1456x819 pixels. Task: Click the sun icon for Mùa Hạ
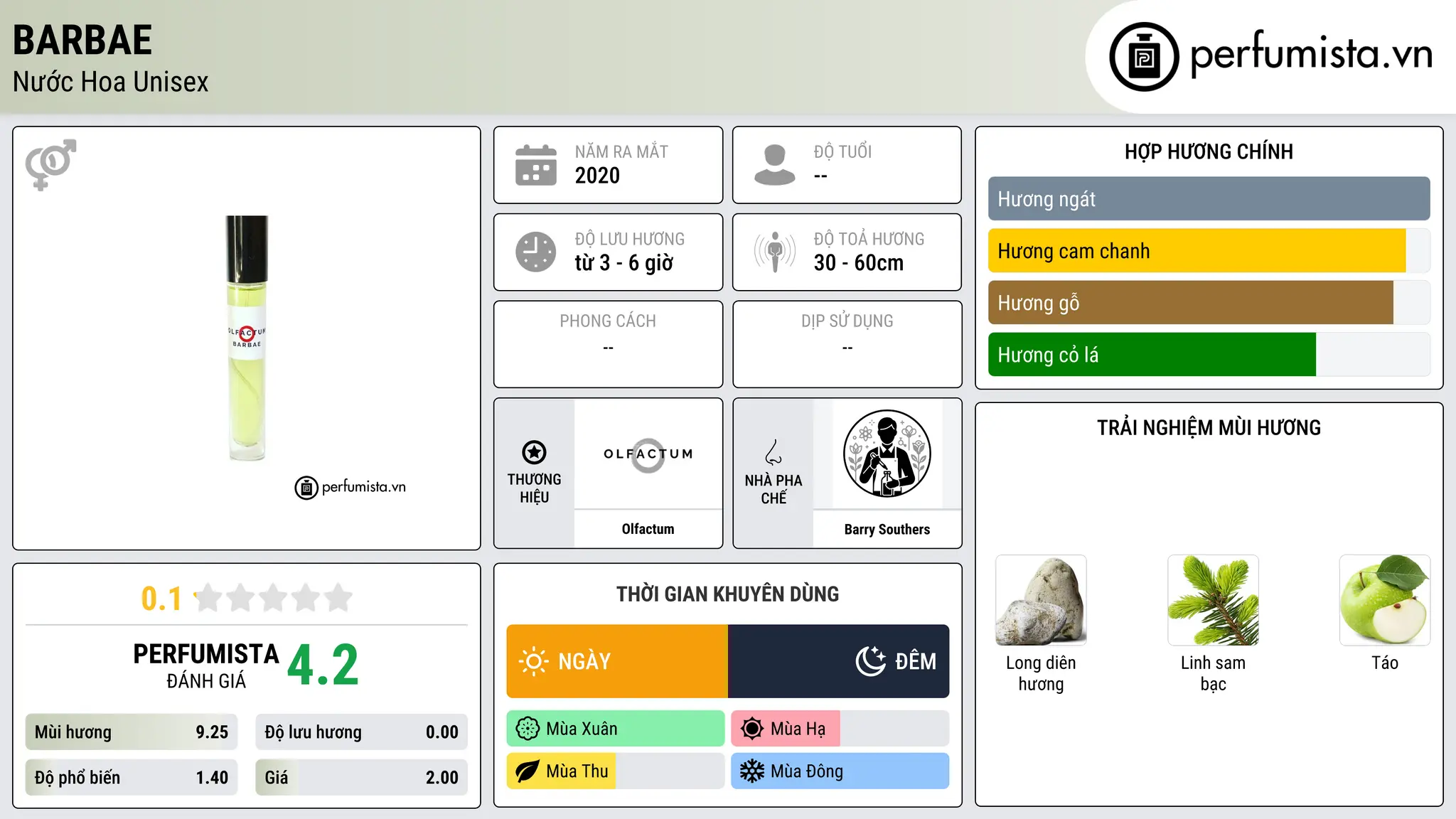point(752,729)
